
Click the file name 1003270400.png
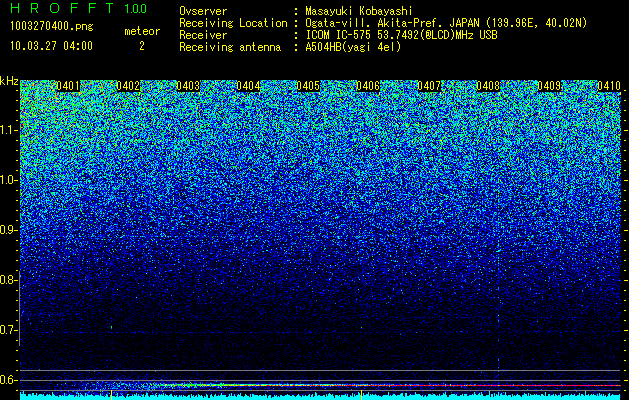pyautogui.click(x=52, y=26)
